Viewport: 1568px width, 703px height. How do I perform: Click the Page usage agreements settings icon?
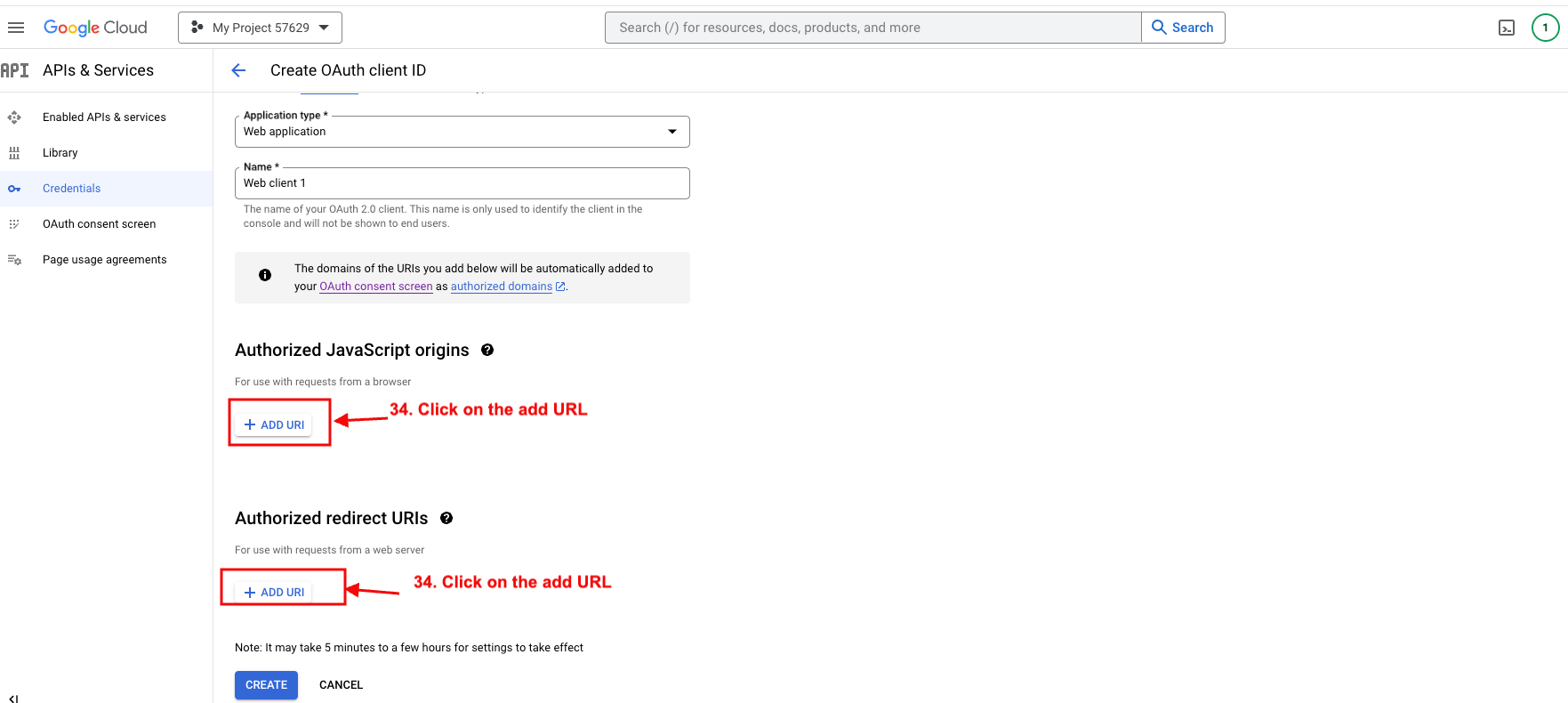click(14, 260)
